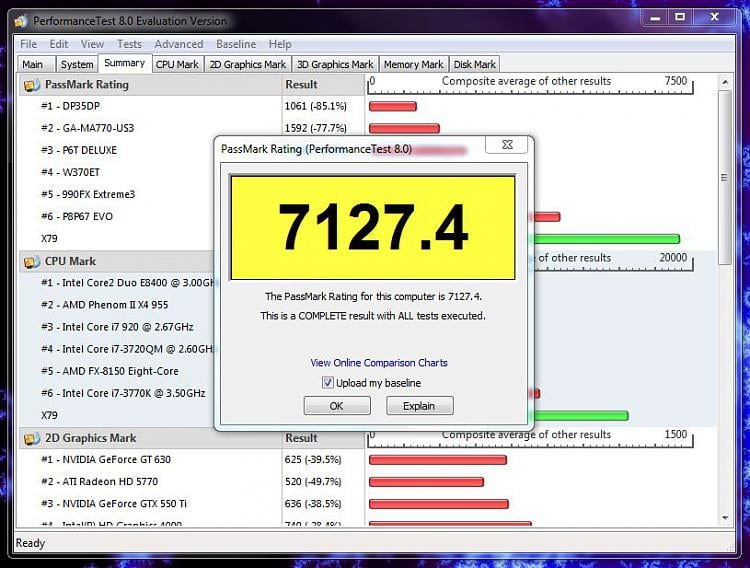Image resolution: width=750 pixels, height=568 pixels.
Task: Click the 2D Graphics Mark section icon
Action: point(32,438)
